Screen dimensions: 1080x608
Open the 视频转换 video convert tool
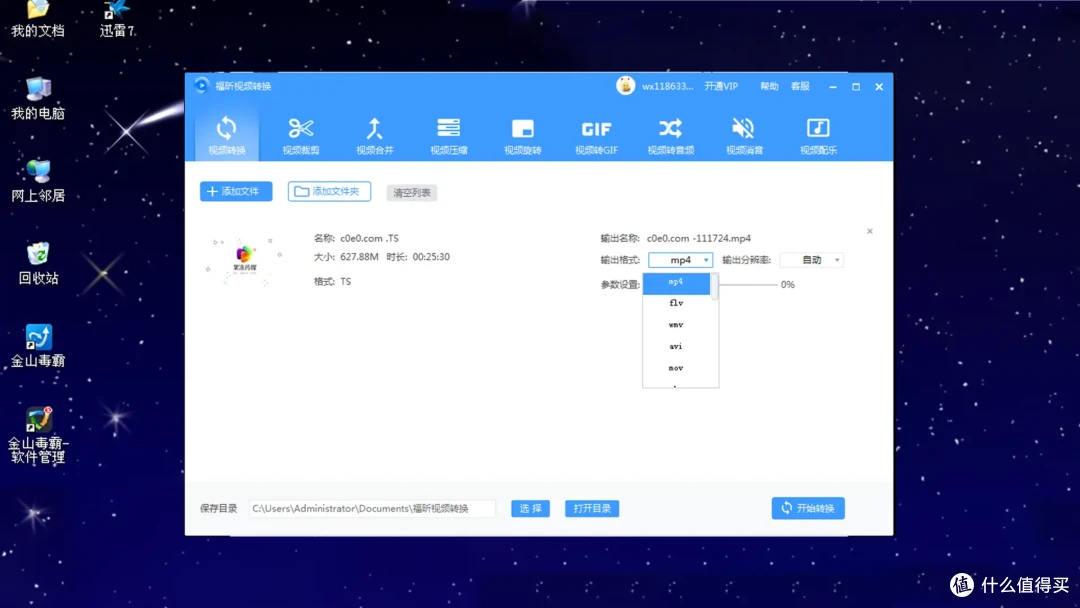point(227,135)
